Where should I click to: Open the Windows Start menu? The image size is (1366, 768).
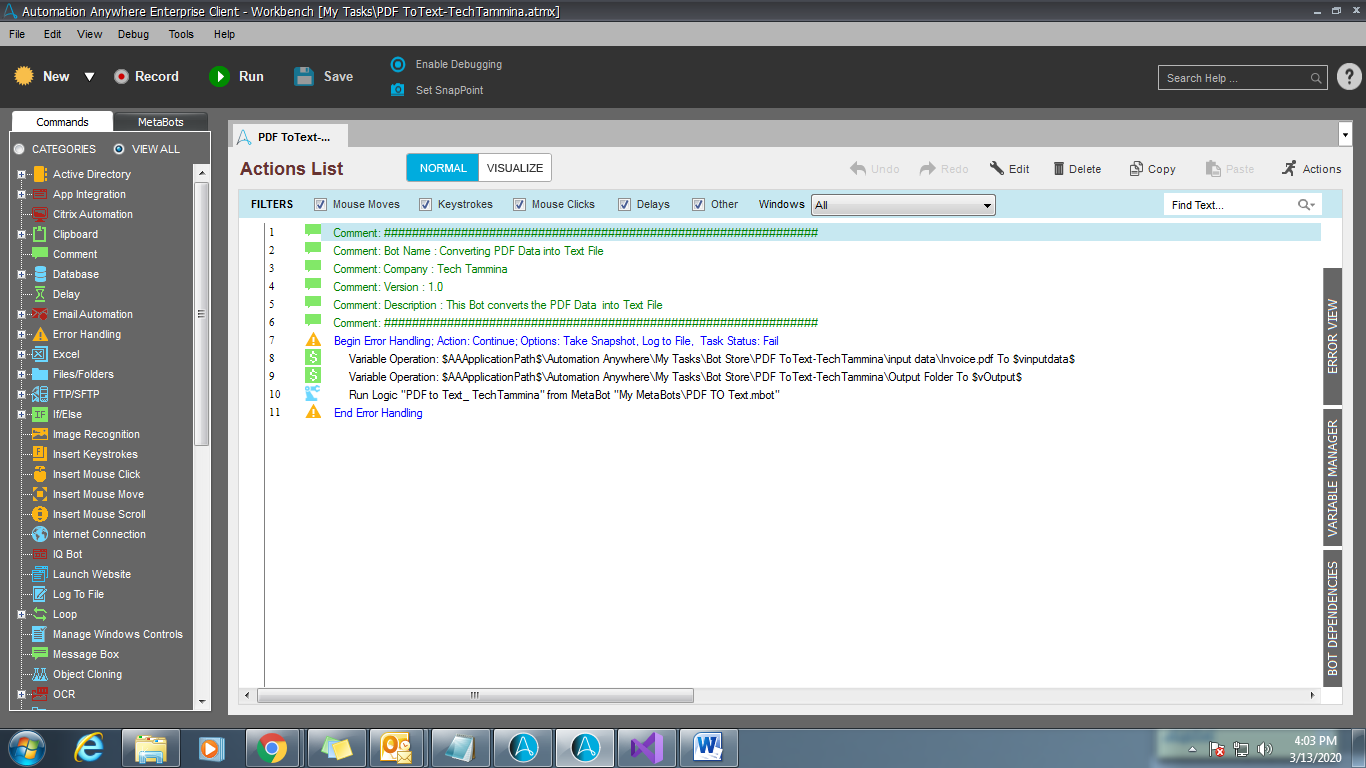click(x=25, y=747)
